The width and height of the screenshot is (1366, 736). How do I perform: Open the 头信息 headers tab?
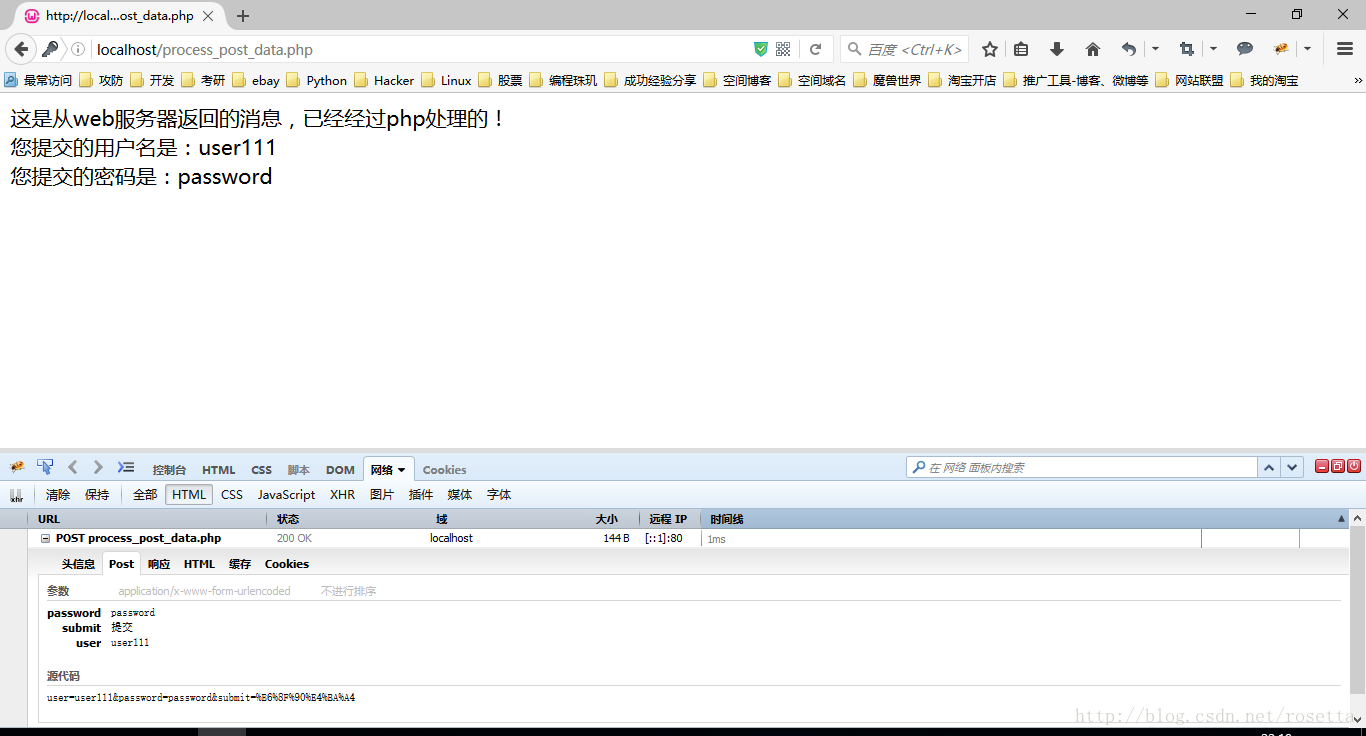click(x=78, y=564)
